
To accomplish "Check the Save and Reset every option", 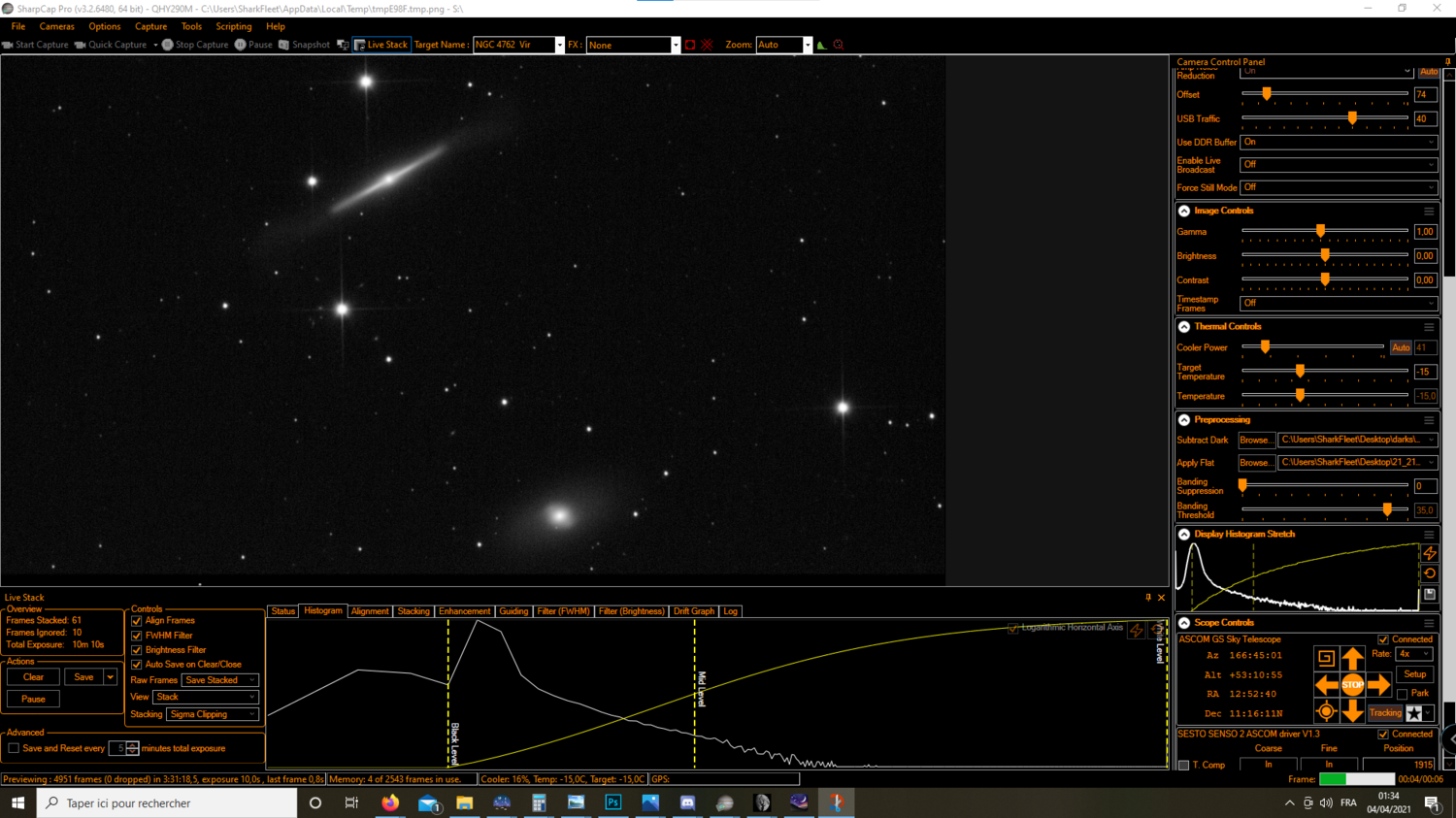I will click(x=14, y=747).
